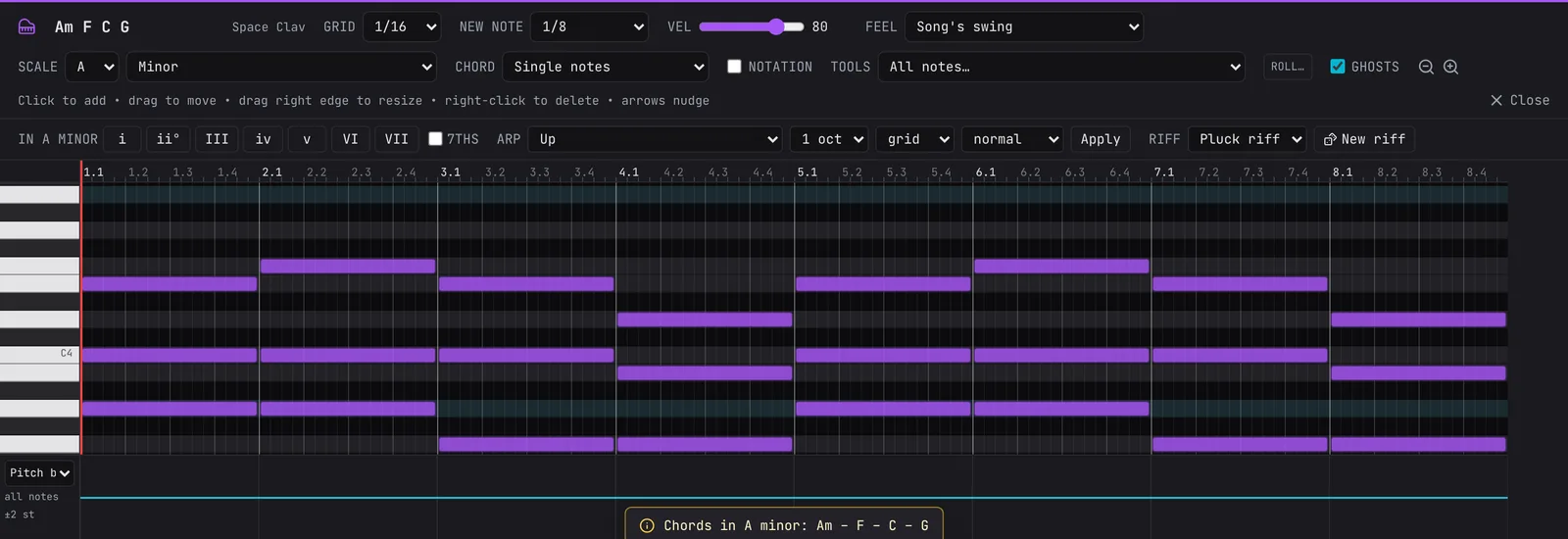Click the ruler at beat 2.3

click(361, 172)
